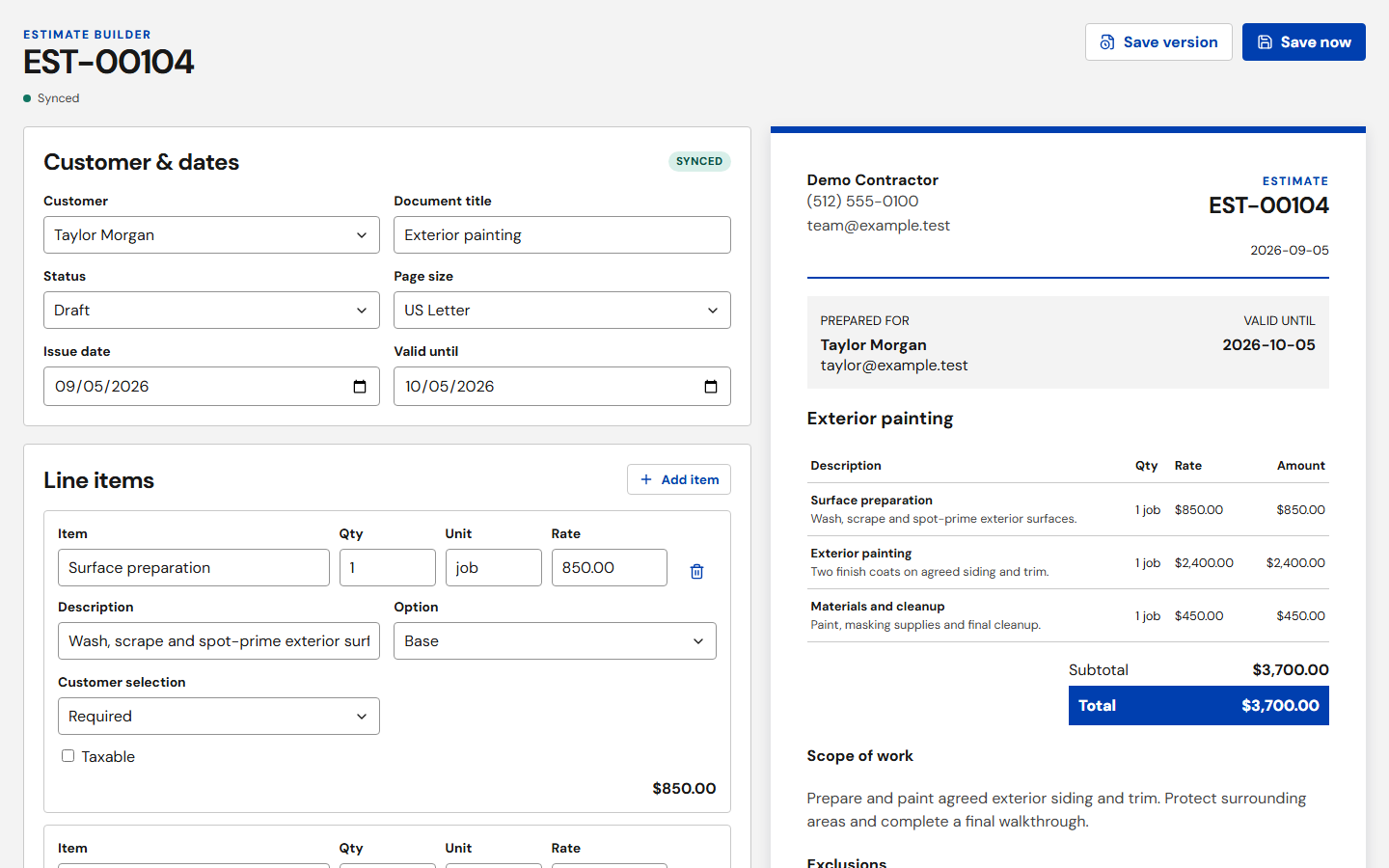Click the blue Total $3,700.00 bar
Viewport: 1389px width, 868px height.
[x=1199, y=706]
